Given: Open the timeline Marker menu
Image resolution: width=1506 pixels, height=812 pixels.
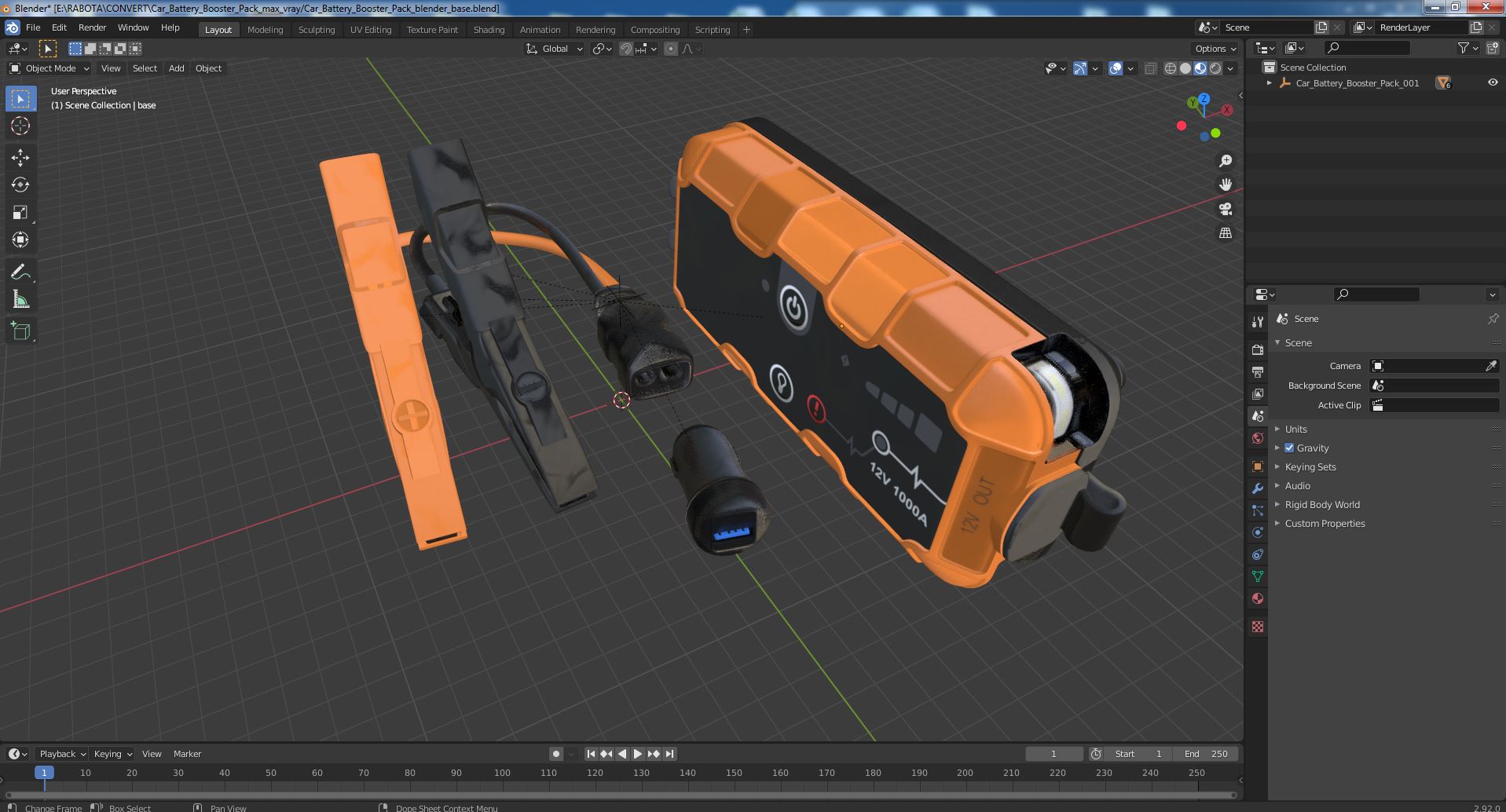Looking at the screenshot, I should (187, 754).
